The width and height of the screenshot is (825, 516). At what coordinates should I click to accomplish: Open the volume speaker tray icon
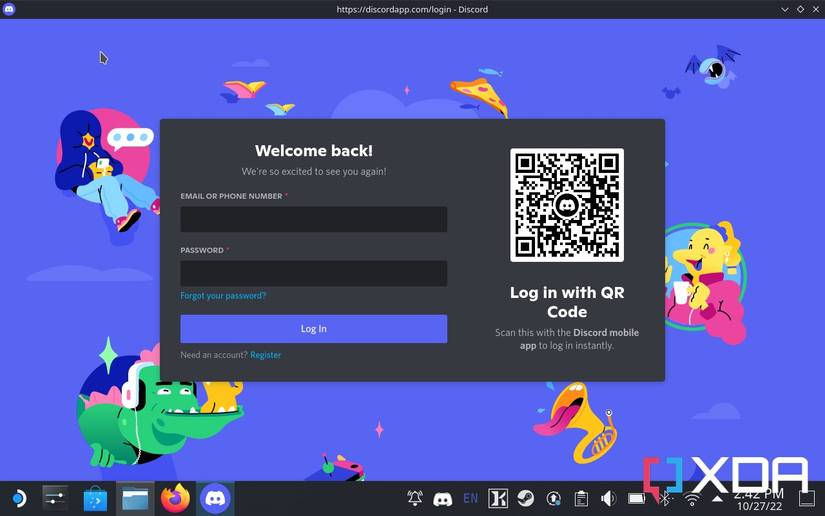point(608,498)
